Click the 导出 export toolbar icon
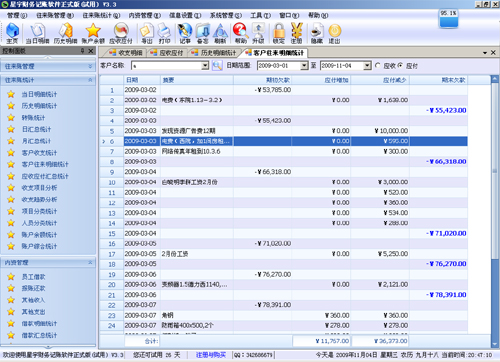The width and height of the screenshot is (500, 362). [147, 33]
